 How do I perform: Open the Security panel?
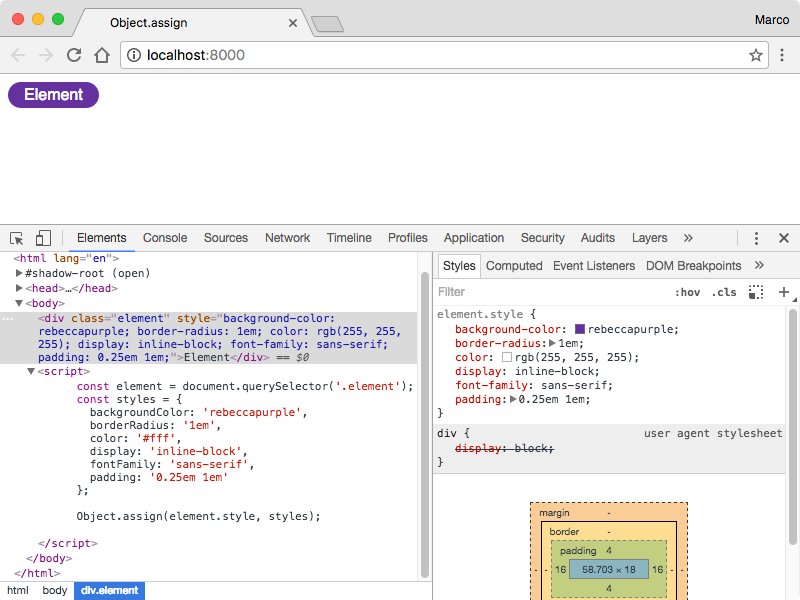point(542,238)
